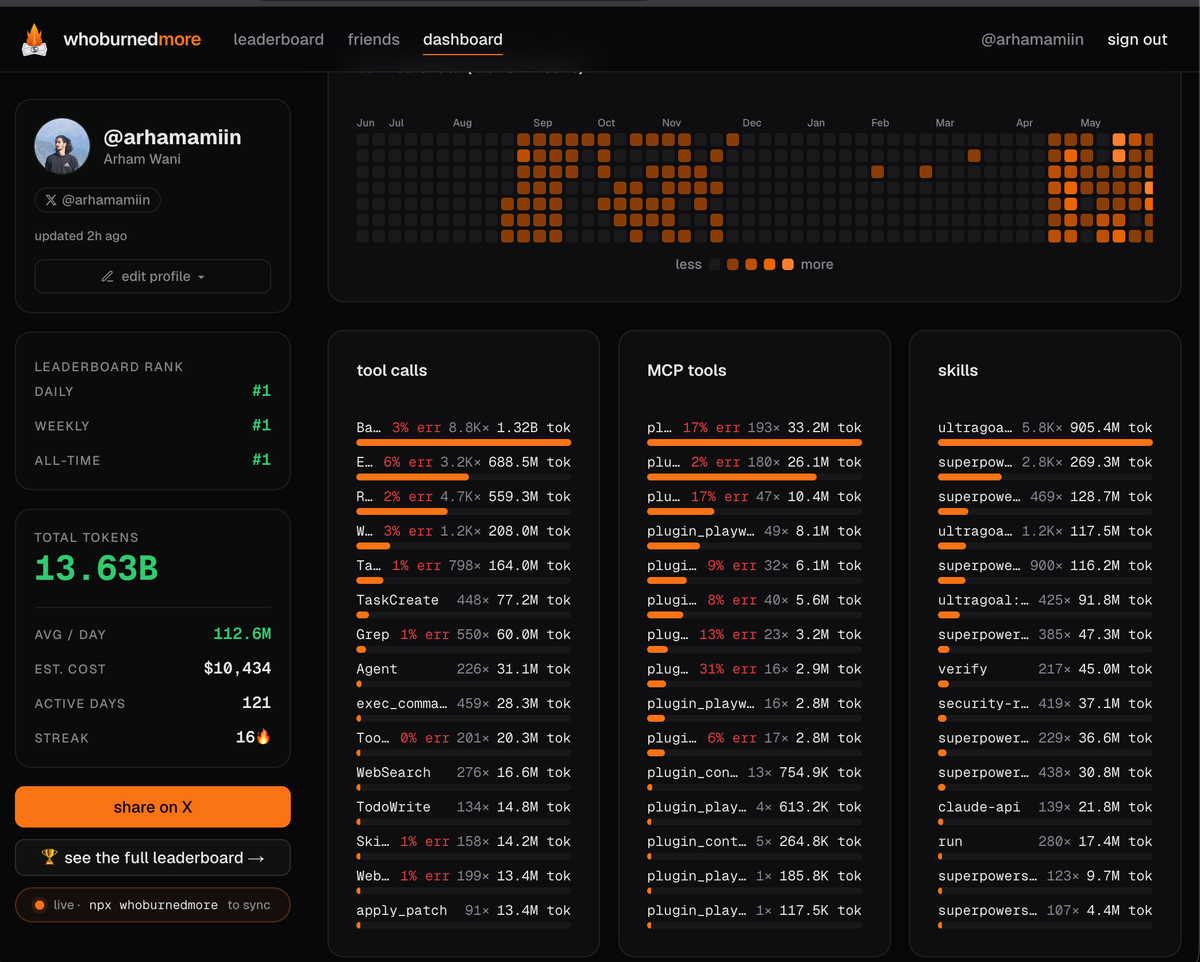Click the darkest legend swatch next to less

coord(714,265)
